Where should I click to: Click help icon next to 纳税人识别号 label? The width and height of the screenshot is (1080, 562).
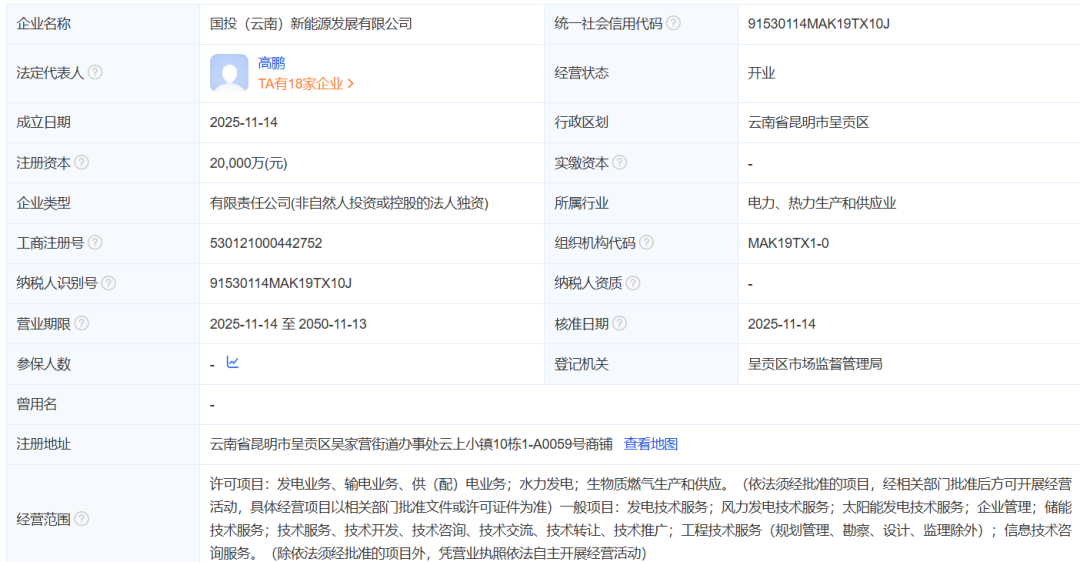click(109, 283)
